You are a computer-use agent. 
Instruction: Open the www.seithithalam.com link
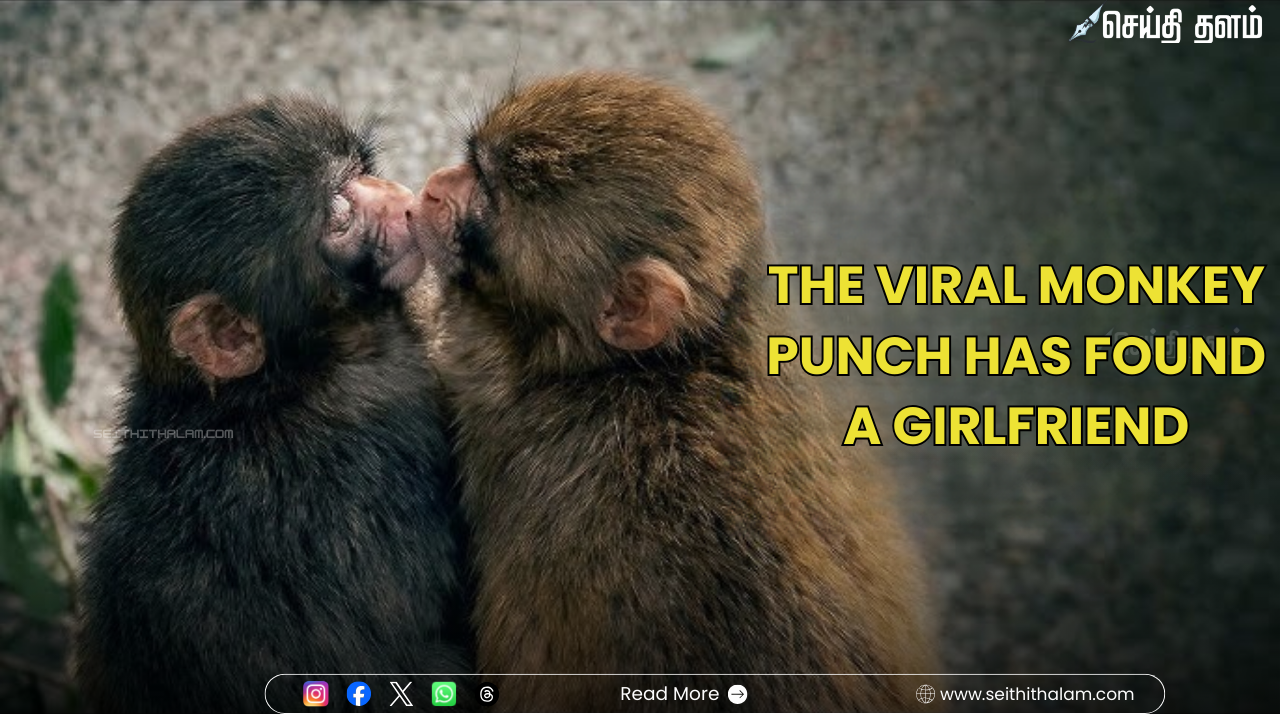tap(1037, 694)
